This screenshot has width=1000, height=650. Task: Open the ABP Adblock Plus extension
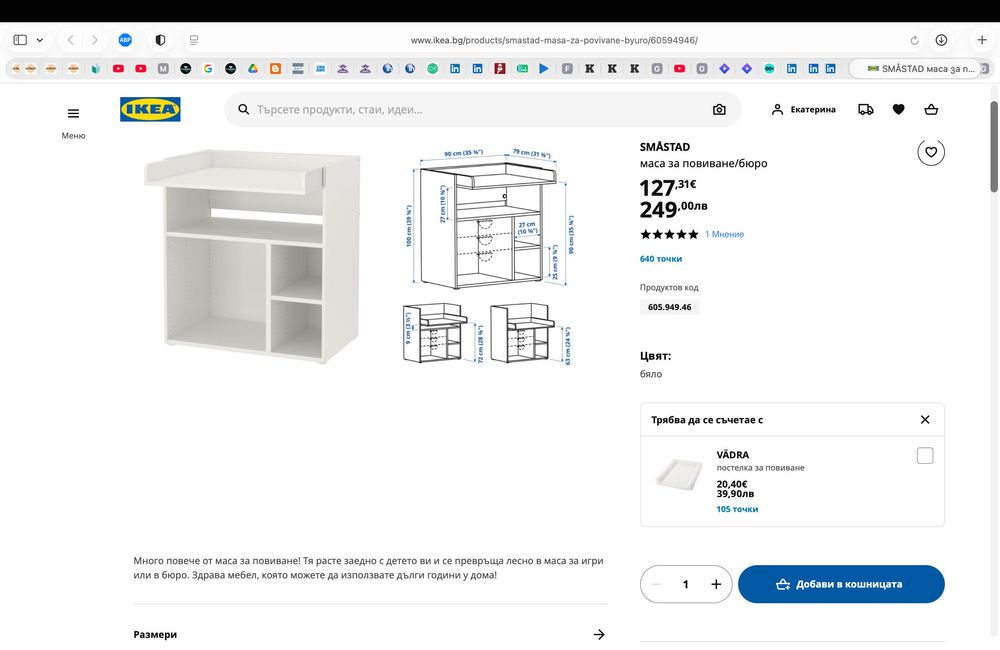125,40
